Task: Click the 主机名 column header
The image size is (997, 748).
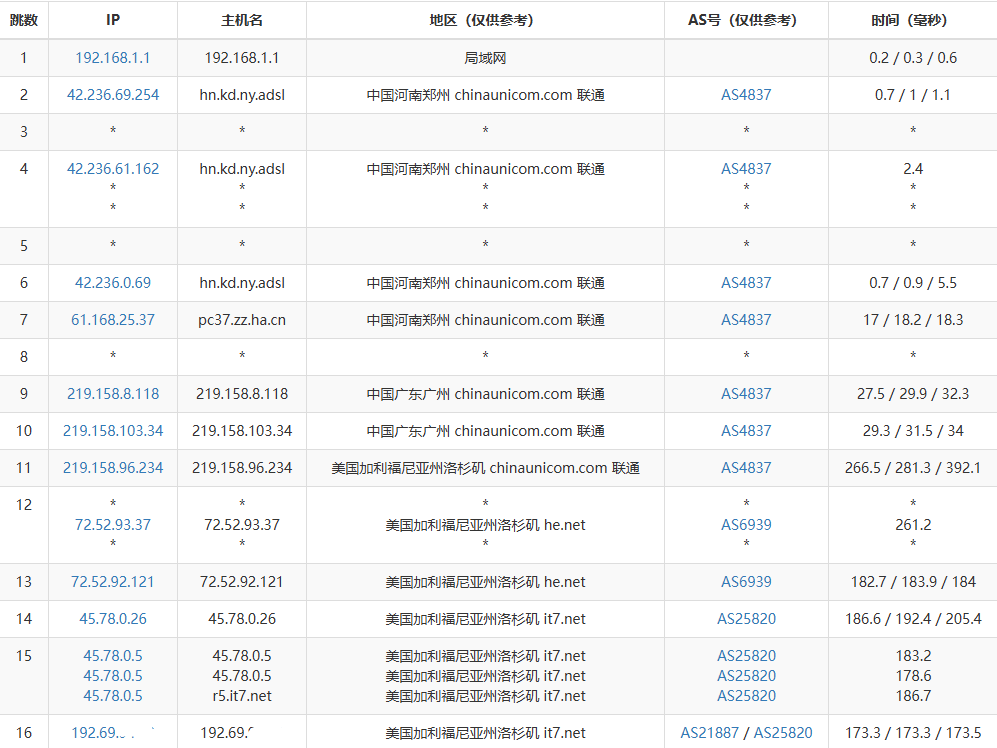Action: pos(242,20)
